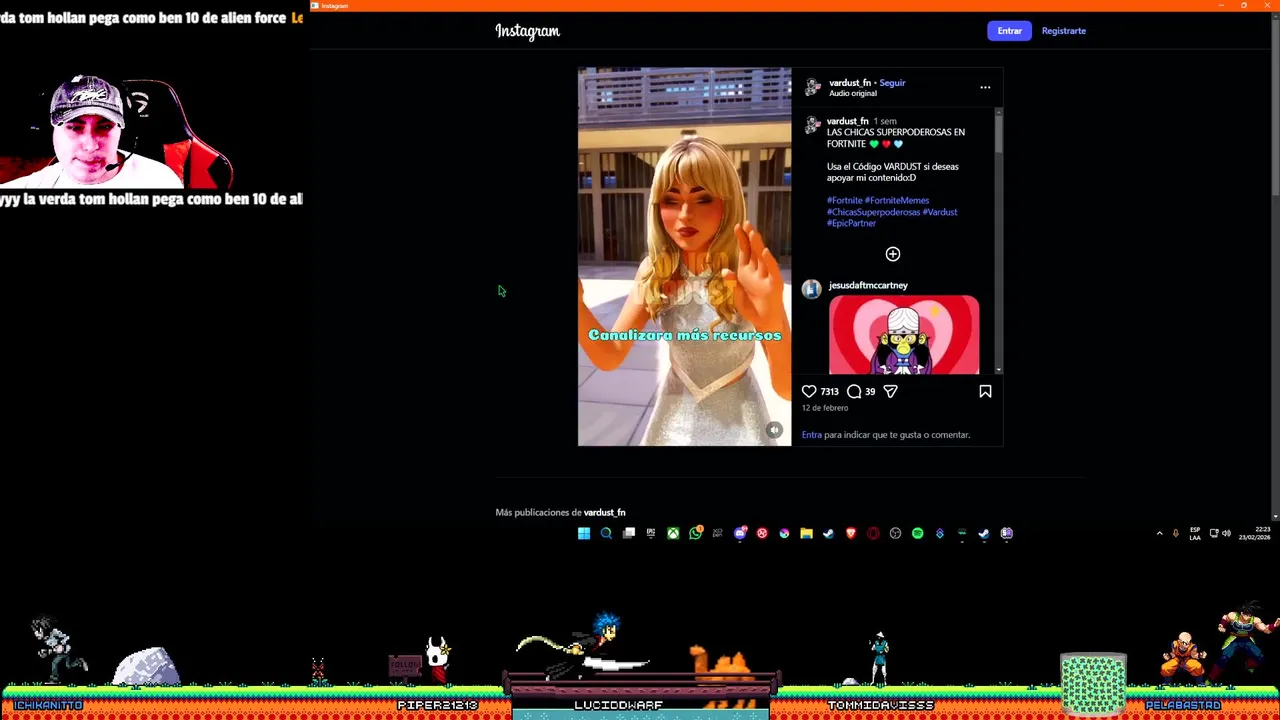Save the post with the bookmark icon
The width and height of the screenshot is (1280, 720).
985,391
